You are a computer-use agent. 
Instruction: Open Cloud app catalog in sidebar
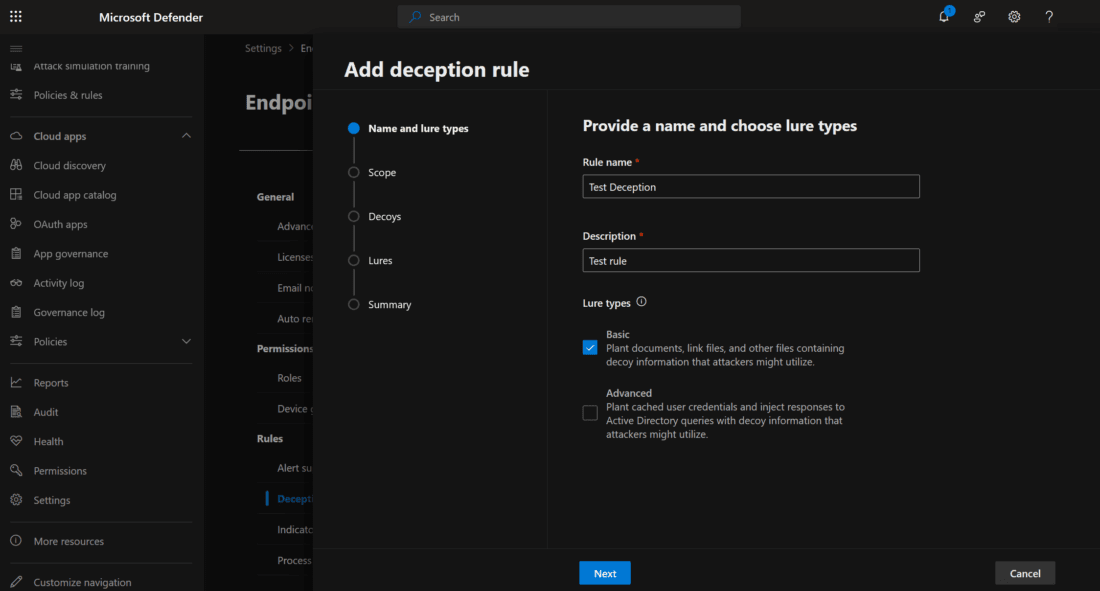(x=75, y=195)
